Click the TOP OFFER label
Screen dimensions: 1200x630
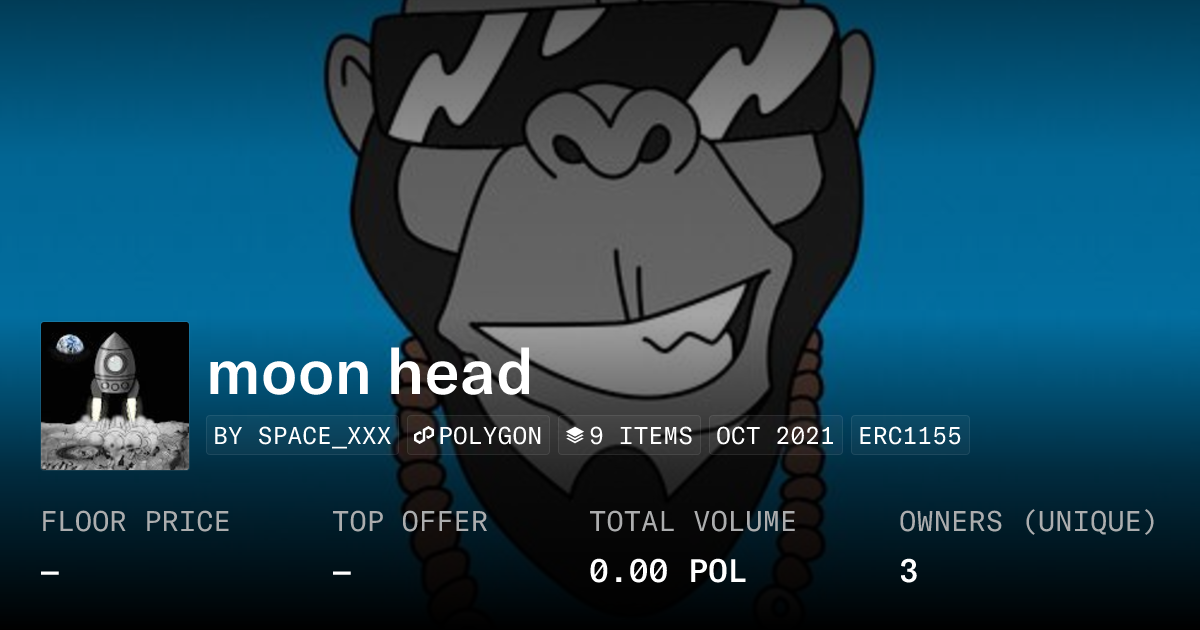pyautogui.click(x=410, y=522)
